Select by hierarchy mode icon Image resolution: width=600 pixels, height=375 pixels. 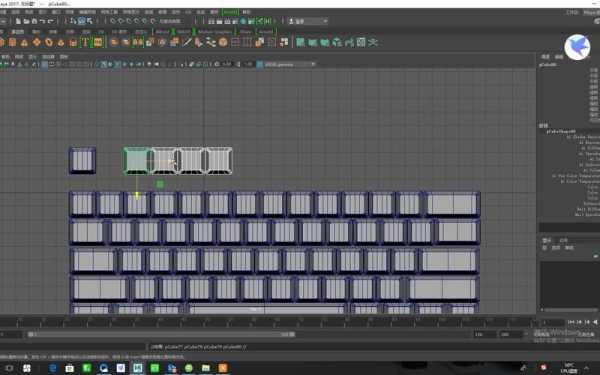(73, 21)
